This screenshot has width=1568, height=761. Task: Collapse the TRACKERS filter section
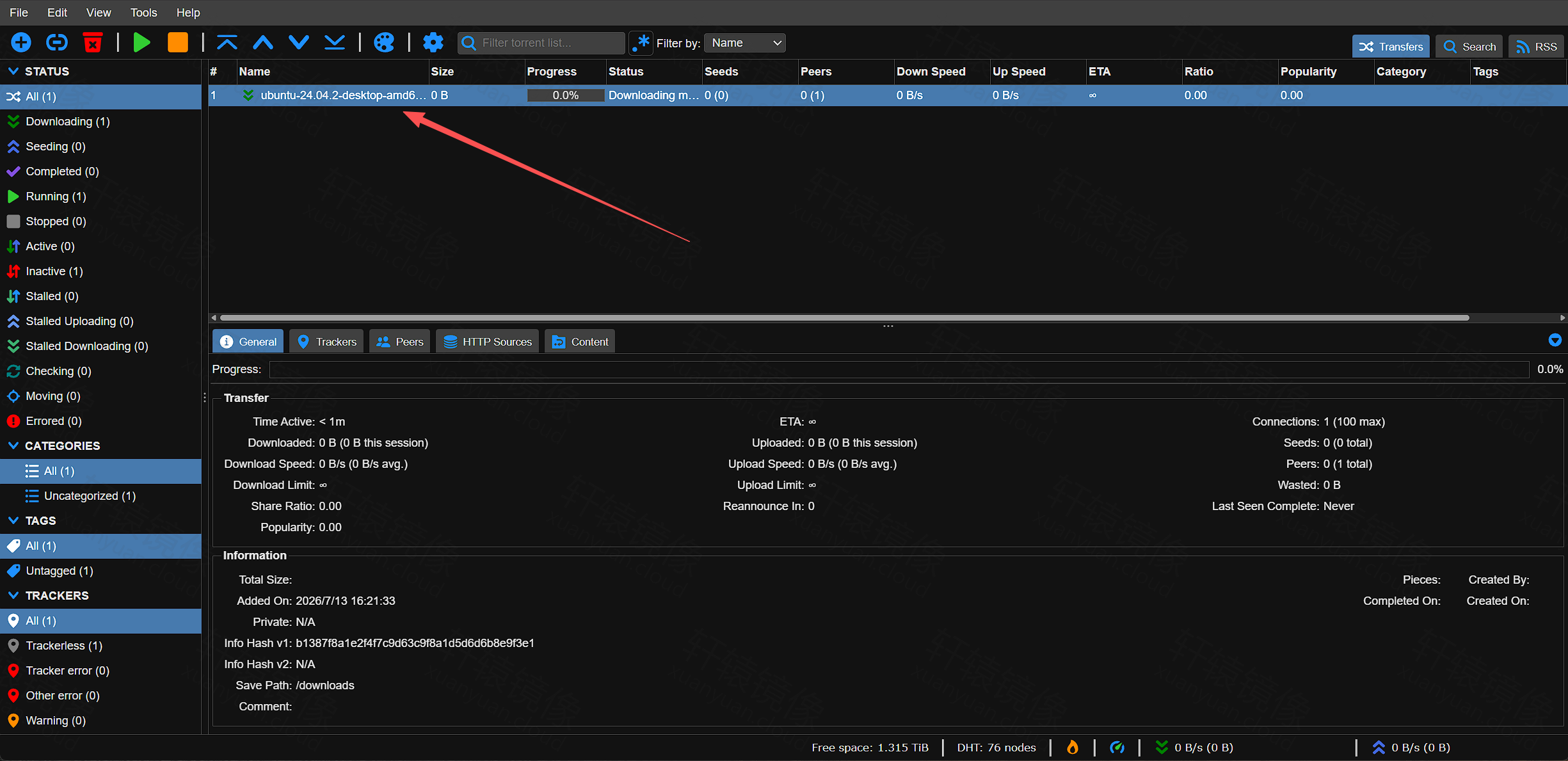click(x=13, y=595)
